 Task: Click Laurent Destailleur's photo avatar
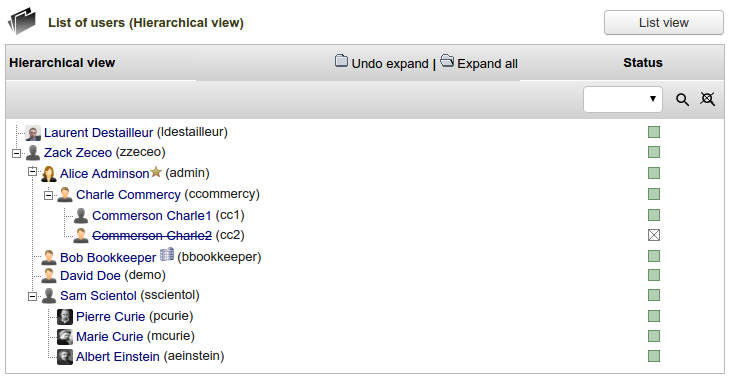point(33,133)
